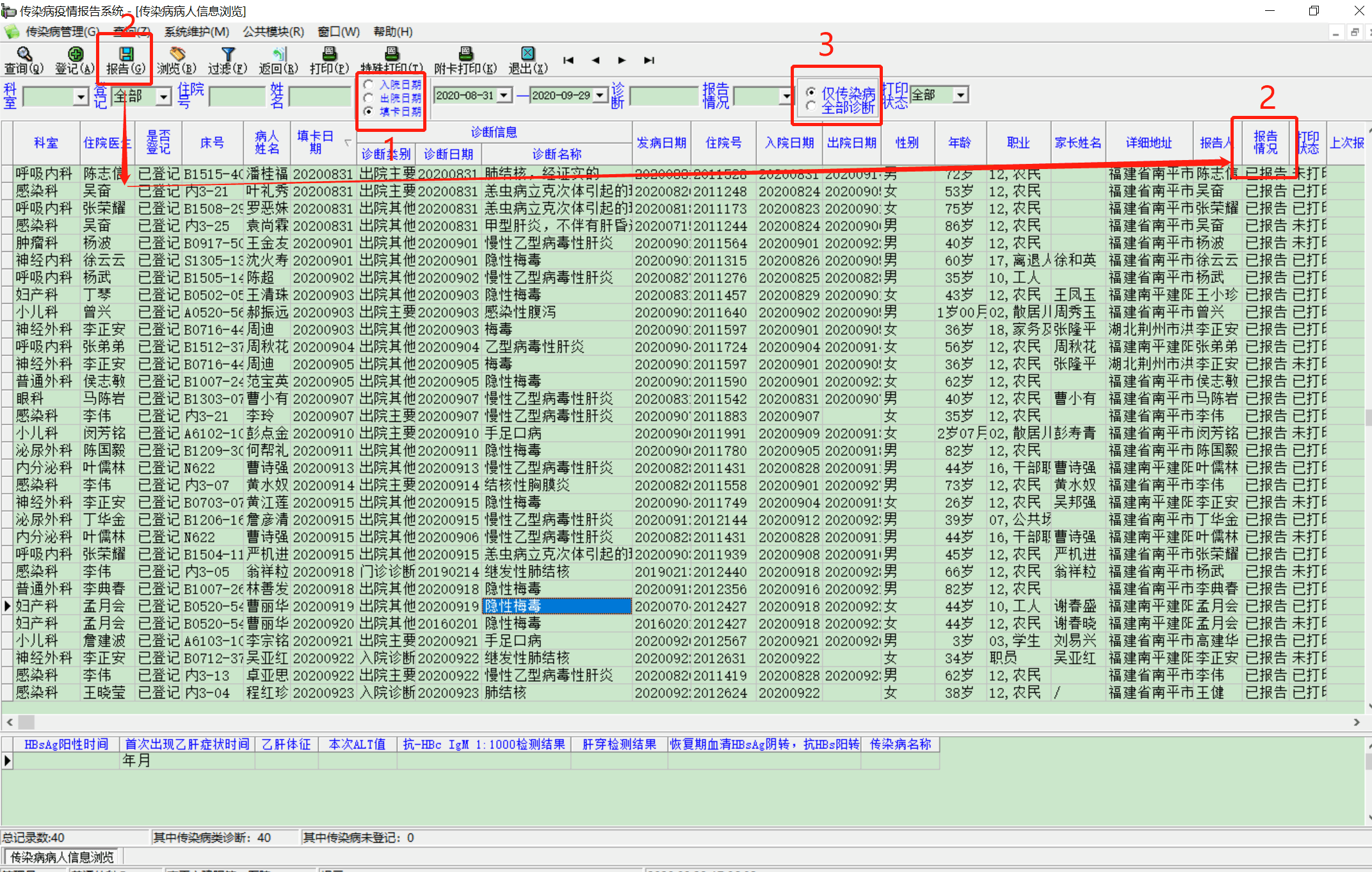Click the 姓名 search input field
The height and width of the screenshot is (872, 1372).
point(320,97)
